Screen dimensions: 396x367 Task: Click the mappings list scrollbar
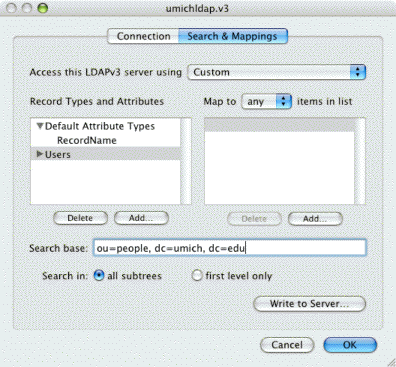(x=360, y=161)
